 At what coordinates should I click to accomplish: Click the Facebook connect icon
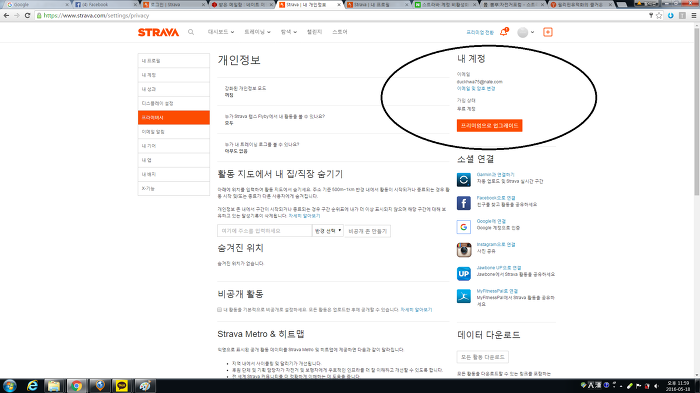463,203
